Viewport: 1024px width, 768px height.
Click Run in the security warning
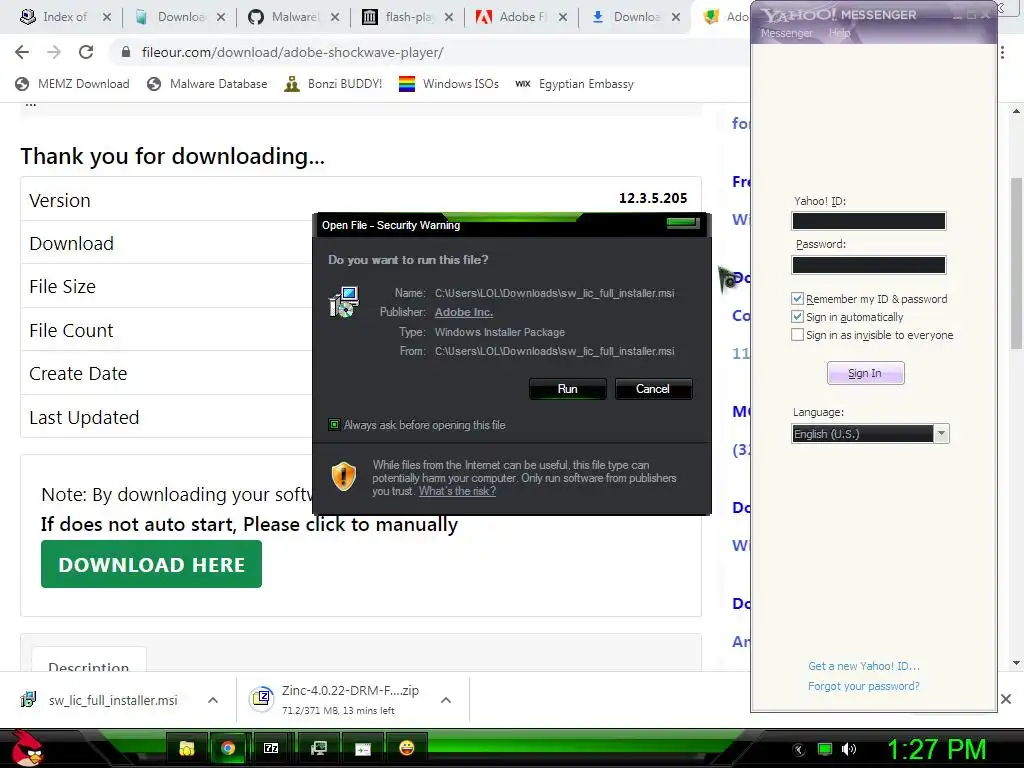568,389
